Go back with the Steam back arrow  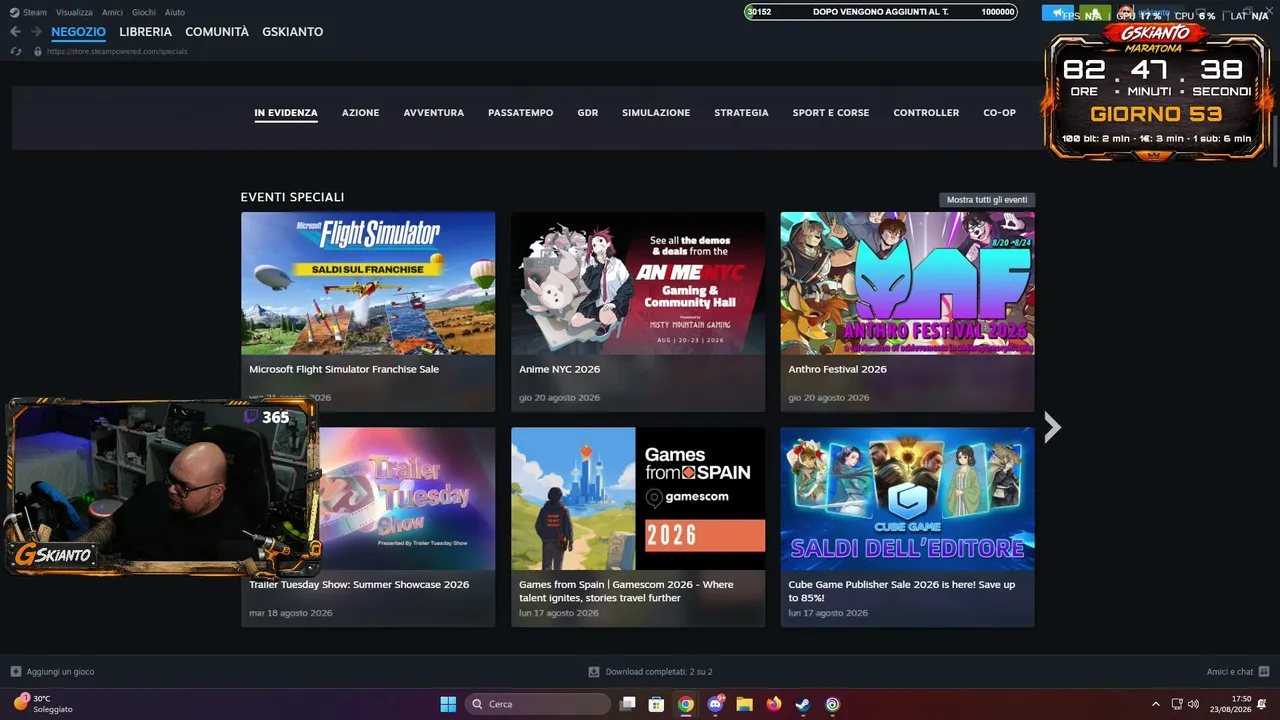(15, 32)
